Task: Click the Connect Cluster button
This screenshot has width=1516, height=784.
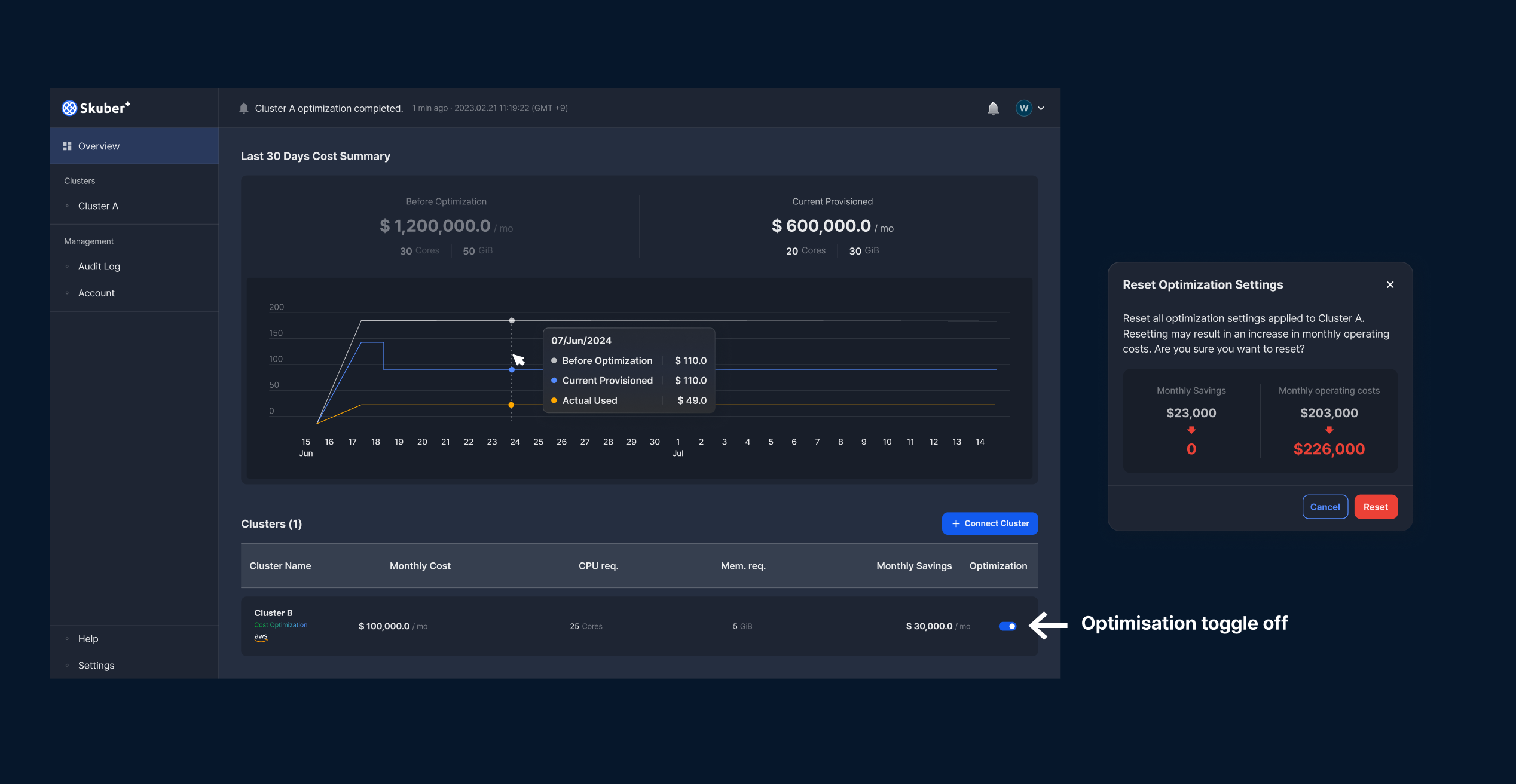Action: (x=990, y=523)
